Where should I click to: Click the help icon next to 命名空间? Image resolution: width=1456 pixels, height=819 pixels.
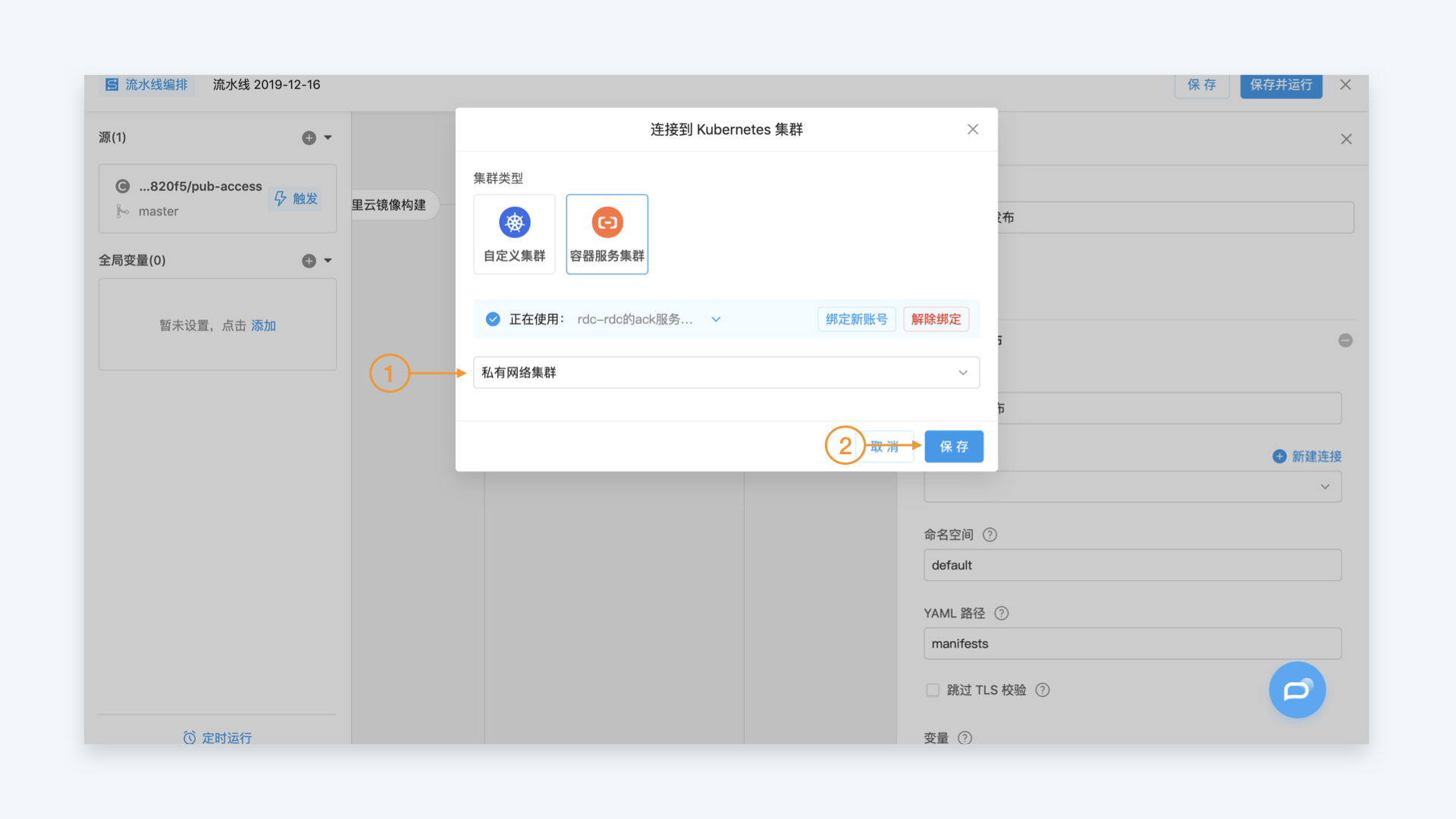click(x=990, y=535)
